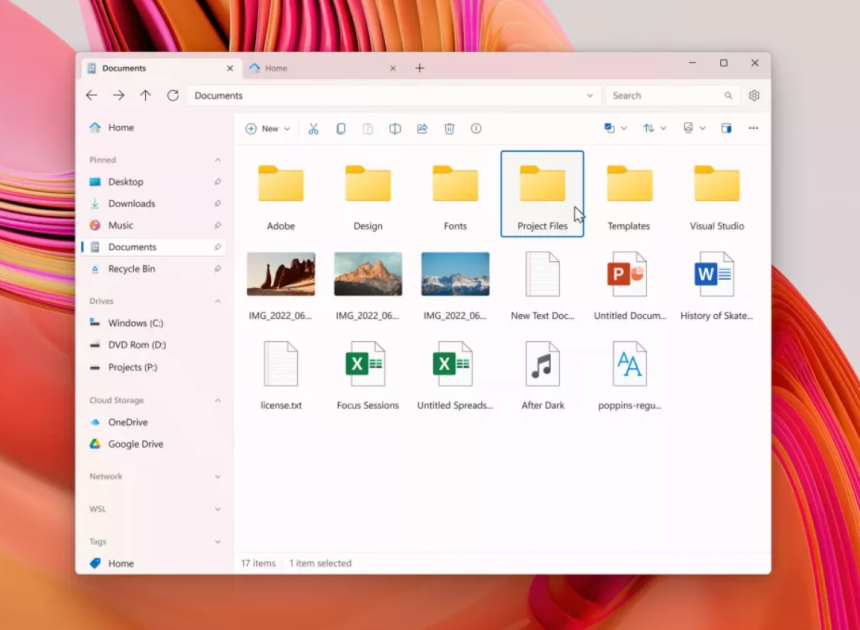The width and height of the screenshot is (860, 630).
Task: Open Recycle Bin in sidebar
Action: coord(154,269)
